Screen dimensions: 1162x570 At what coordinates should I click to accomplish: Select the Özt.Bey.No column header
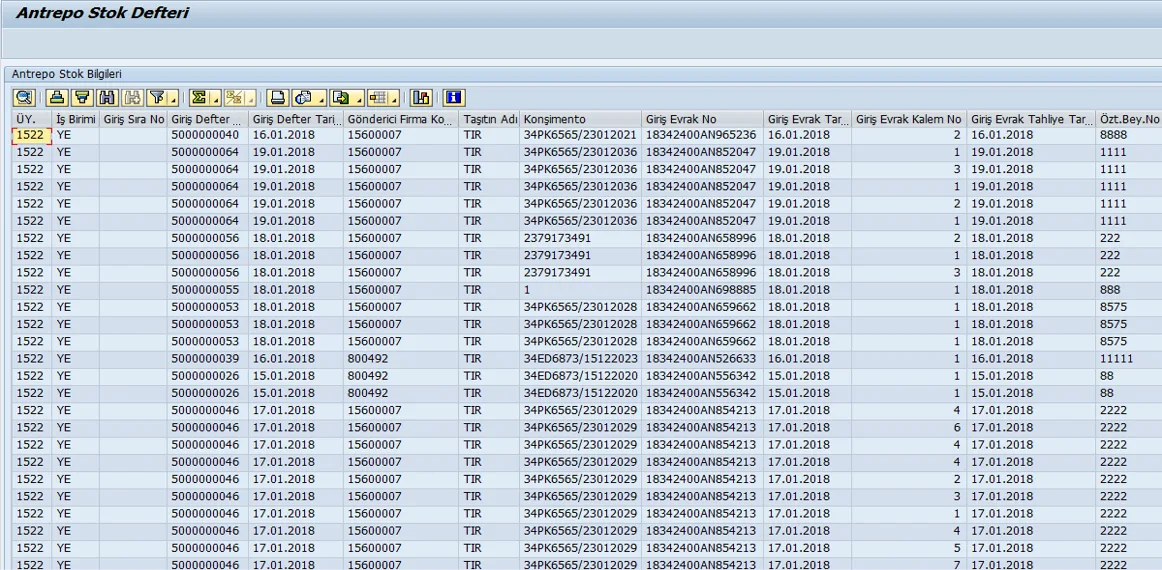tap(1129, 119)
